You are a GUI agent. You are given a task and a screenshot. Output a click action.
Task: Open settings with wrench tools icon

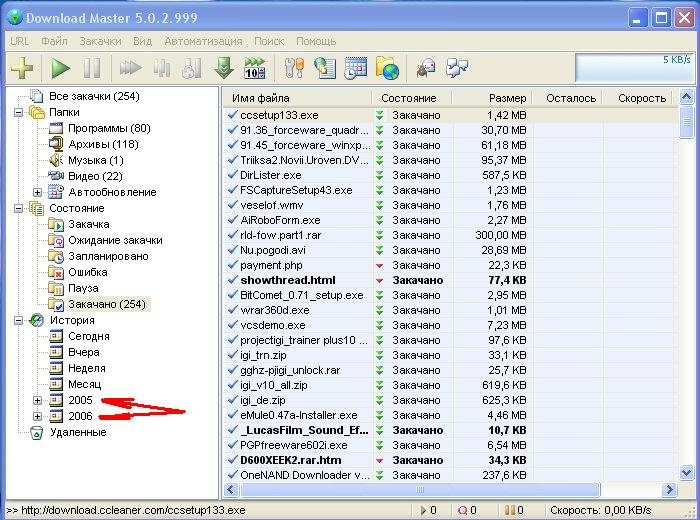(x=294, y=68)
